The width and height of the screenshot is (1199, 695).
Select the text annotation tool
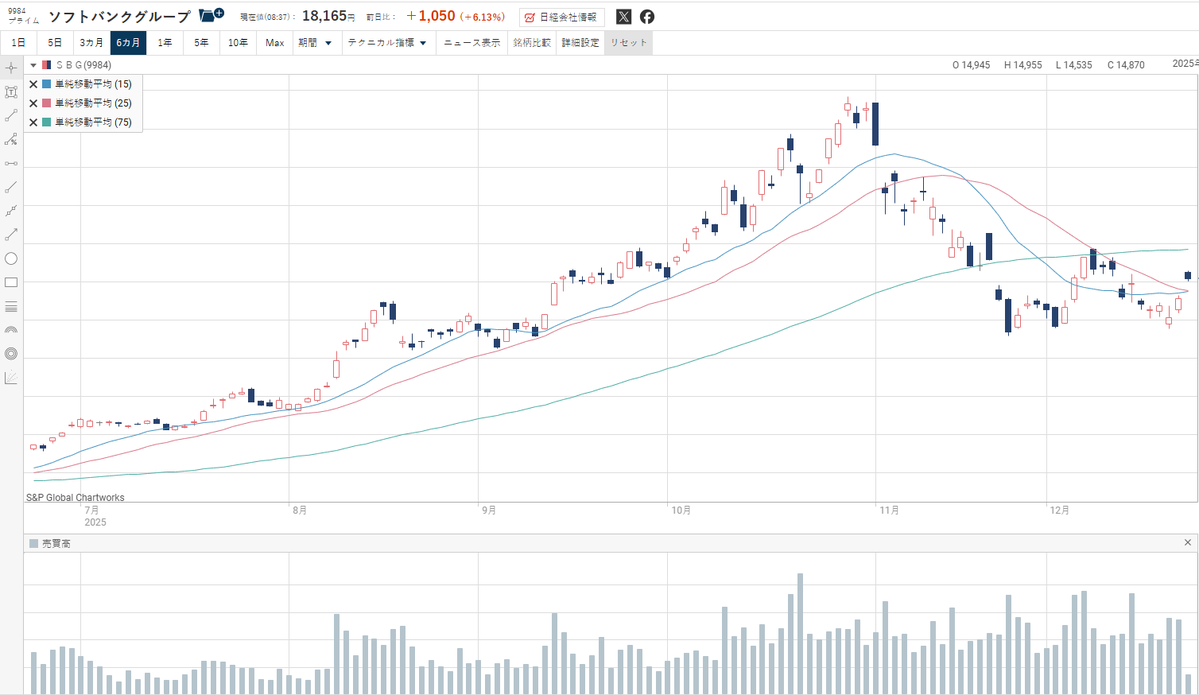[11, 92]
